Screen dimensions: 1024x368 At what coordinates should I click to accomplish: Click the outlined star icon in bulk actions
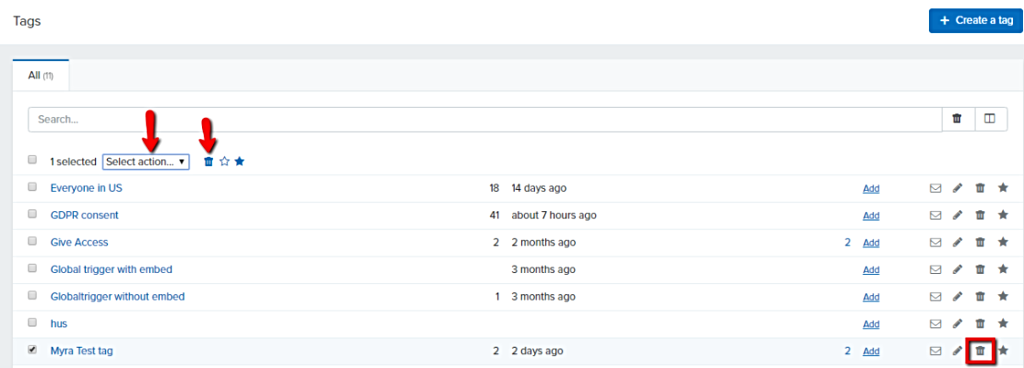coord(225,161)
